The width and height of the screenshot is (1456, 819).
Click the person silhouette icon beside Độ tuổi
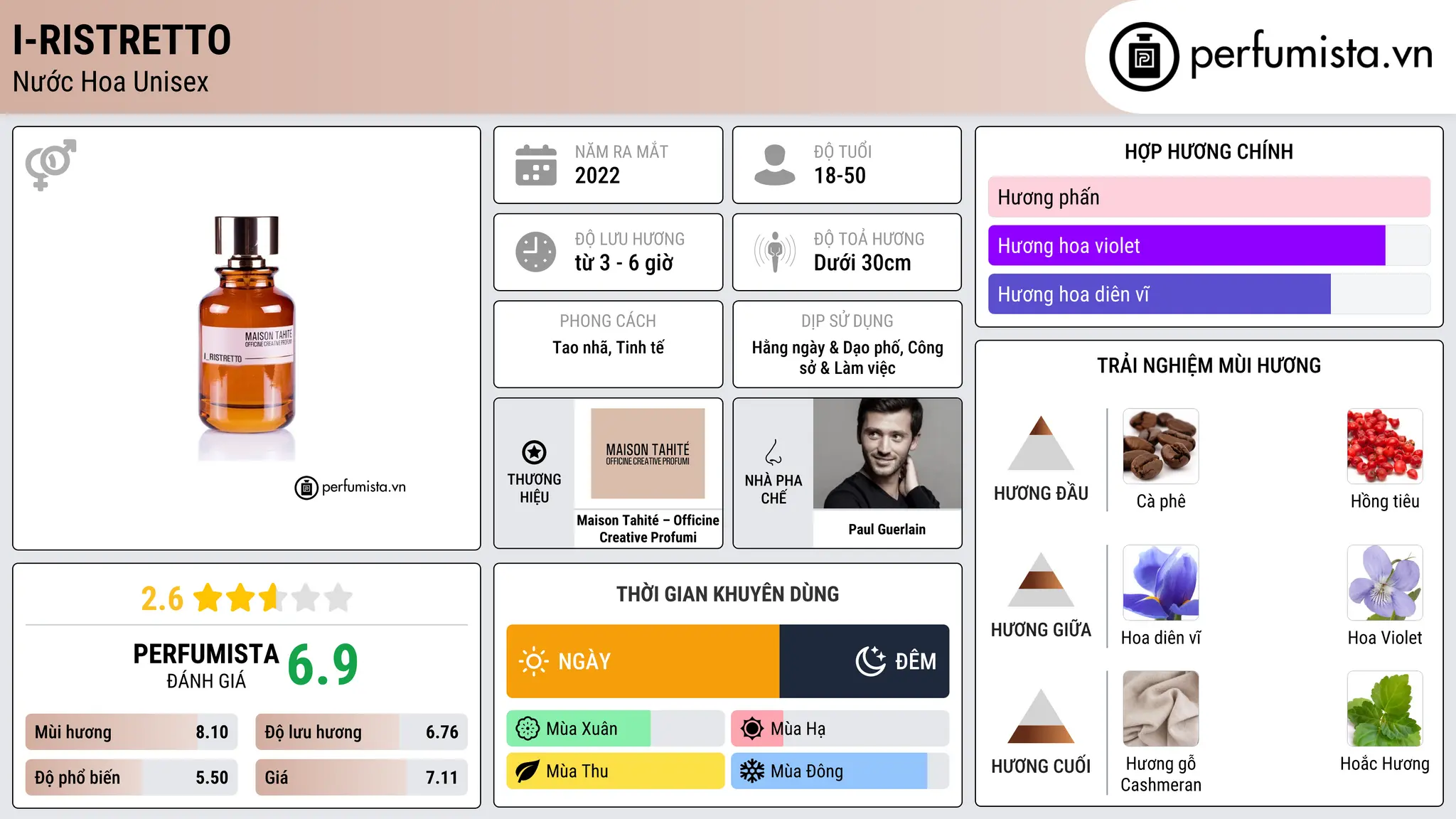coord(775,165)
